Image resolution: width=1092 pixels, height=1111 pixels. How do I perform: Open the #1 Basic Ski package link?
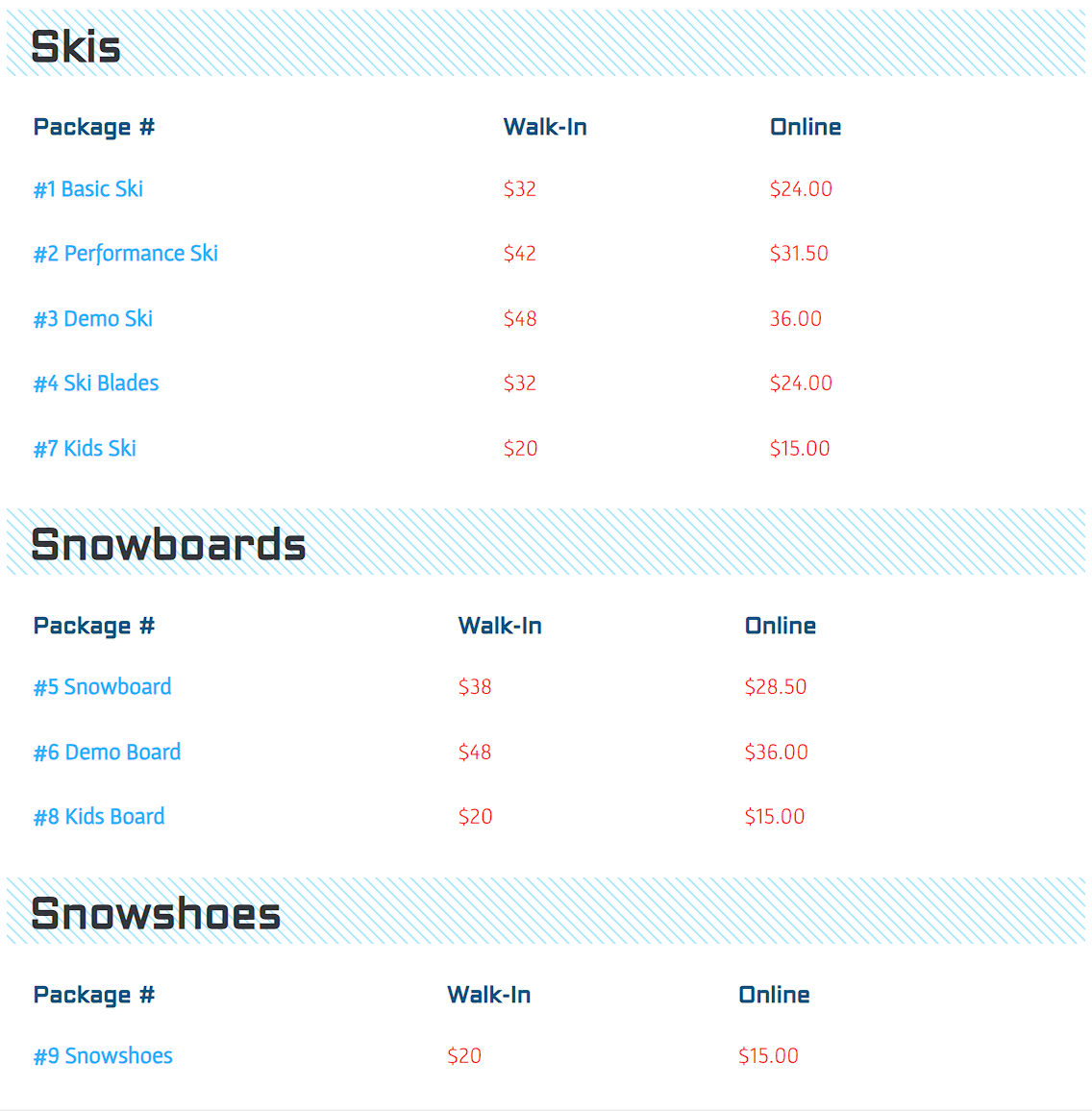point(88,189)
